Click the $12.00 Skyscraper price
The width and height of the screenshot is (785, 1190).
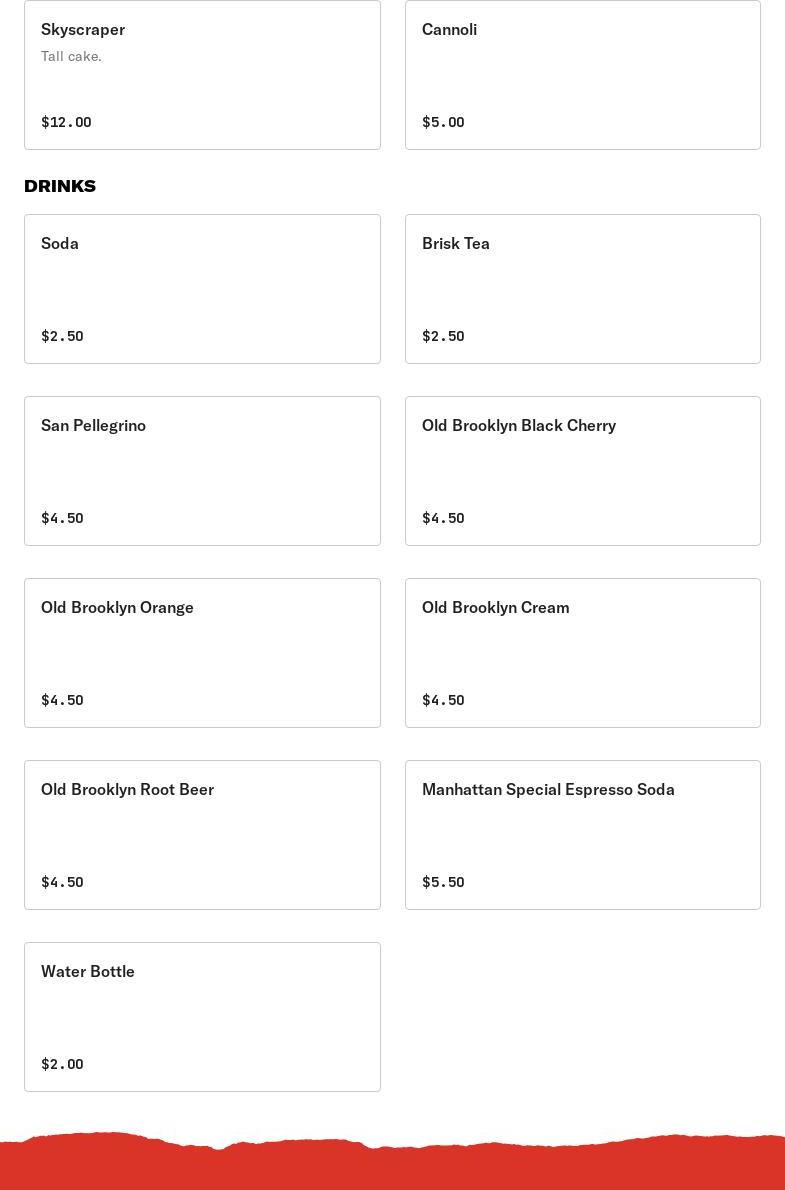click(66, 122)
